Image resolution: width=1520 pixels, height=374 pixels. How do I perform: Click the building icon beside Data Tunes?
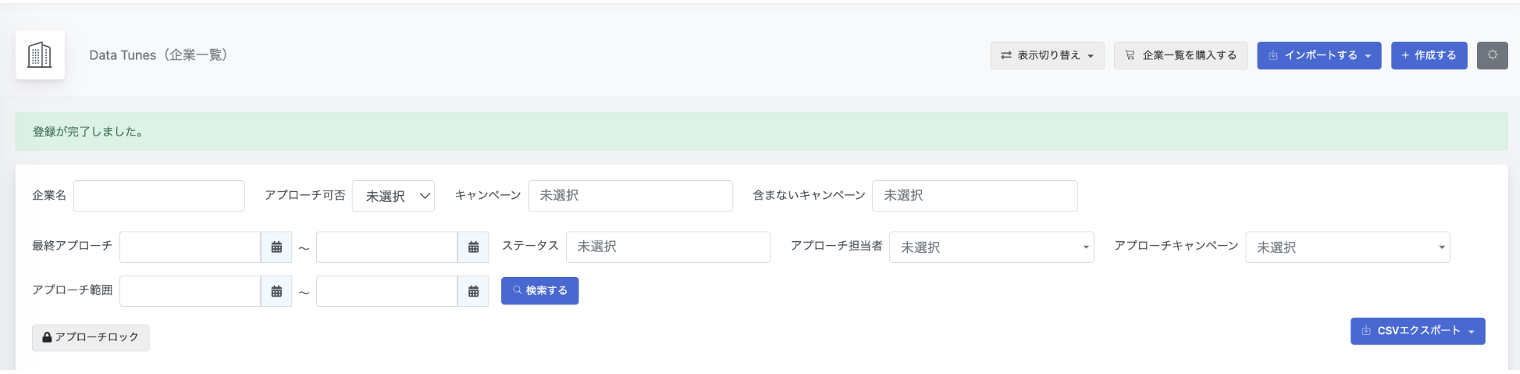coord(40,55)
